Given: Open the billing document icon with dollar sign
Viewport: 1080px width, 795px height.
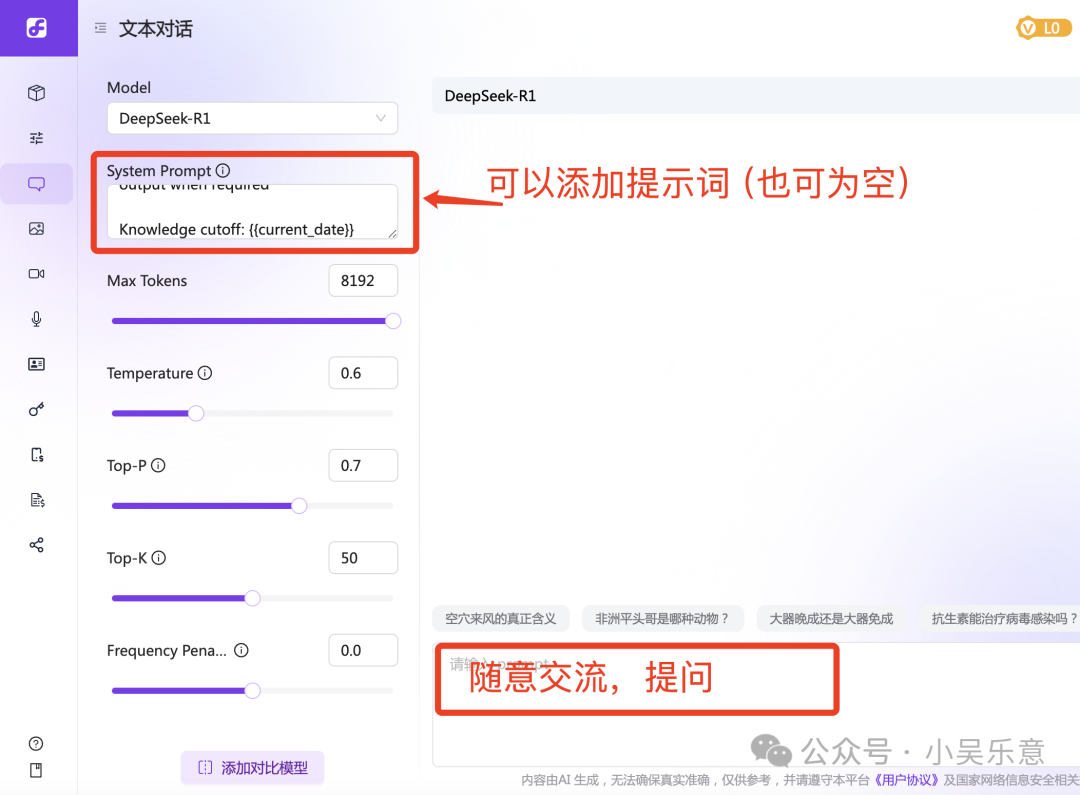Looking at the screenshot, I should point(37,455).
